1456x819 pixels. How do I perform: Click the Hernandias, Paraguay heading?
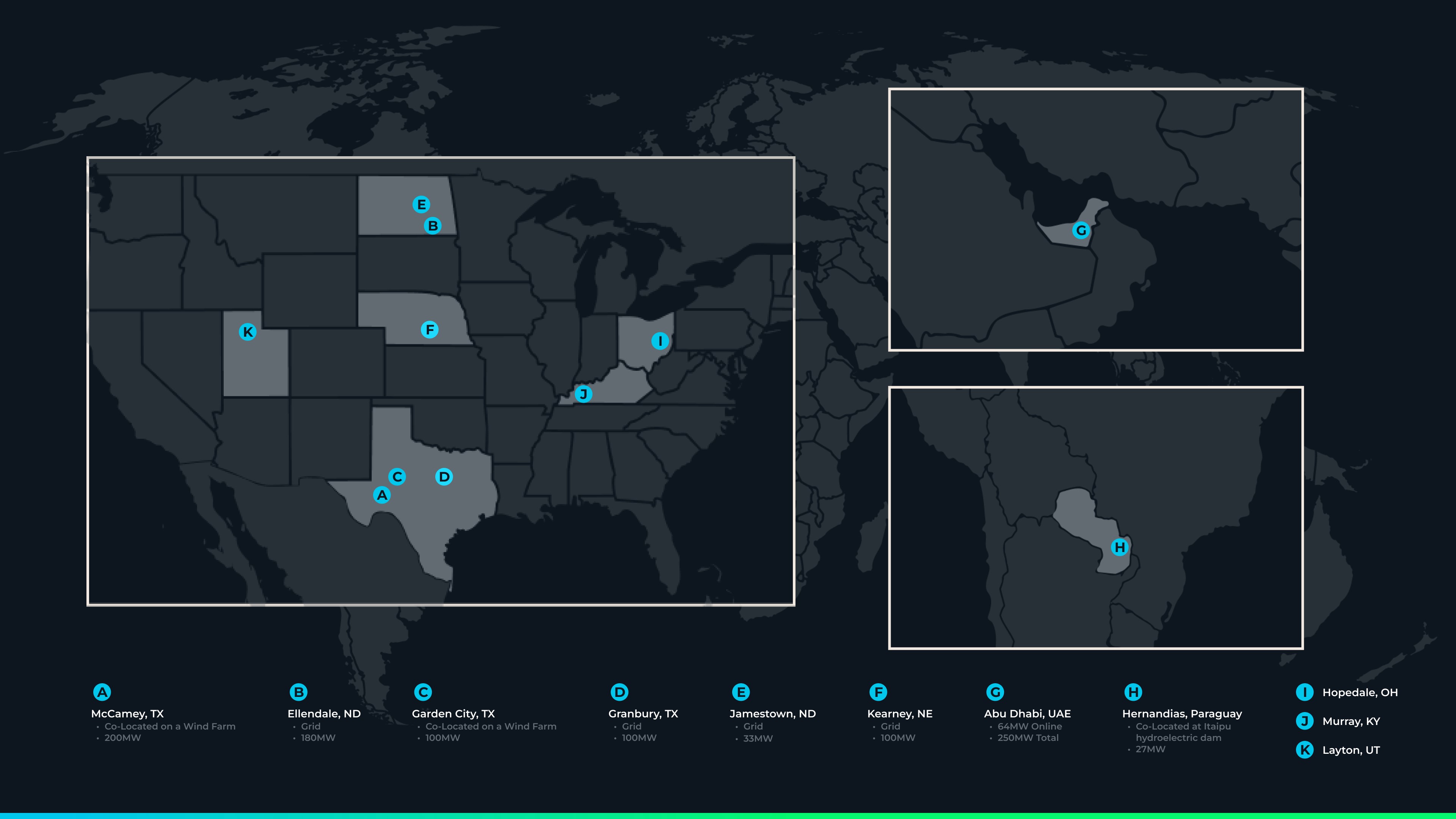1182,714
